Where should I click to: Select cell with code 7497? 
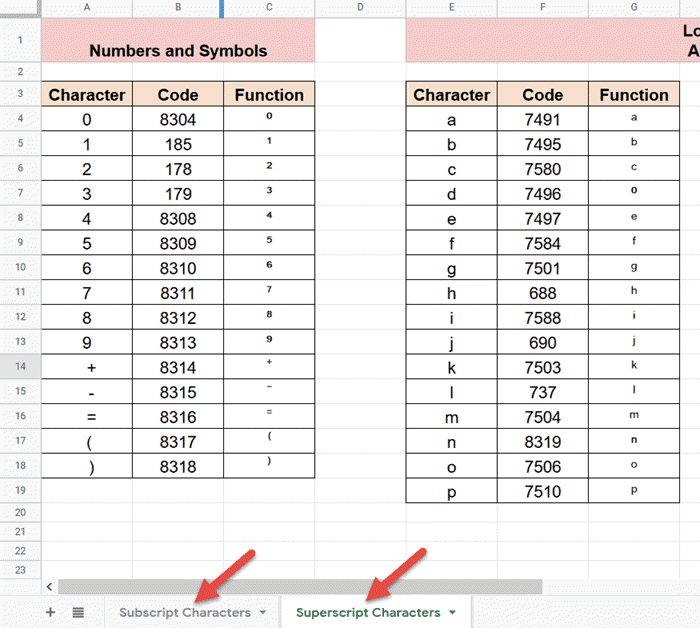[x=542, y=218]
